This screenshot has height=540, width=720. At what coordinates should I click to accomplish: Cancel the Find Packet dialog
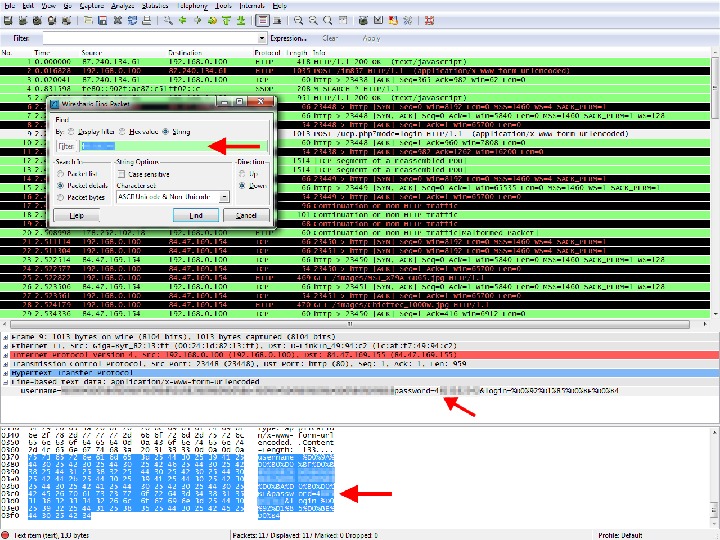coord(246,215)
